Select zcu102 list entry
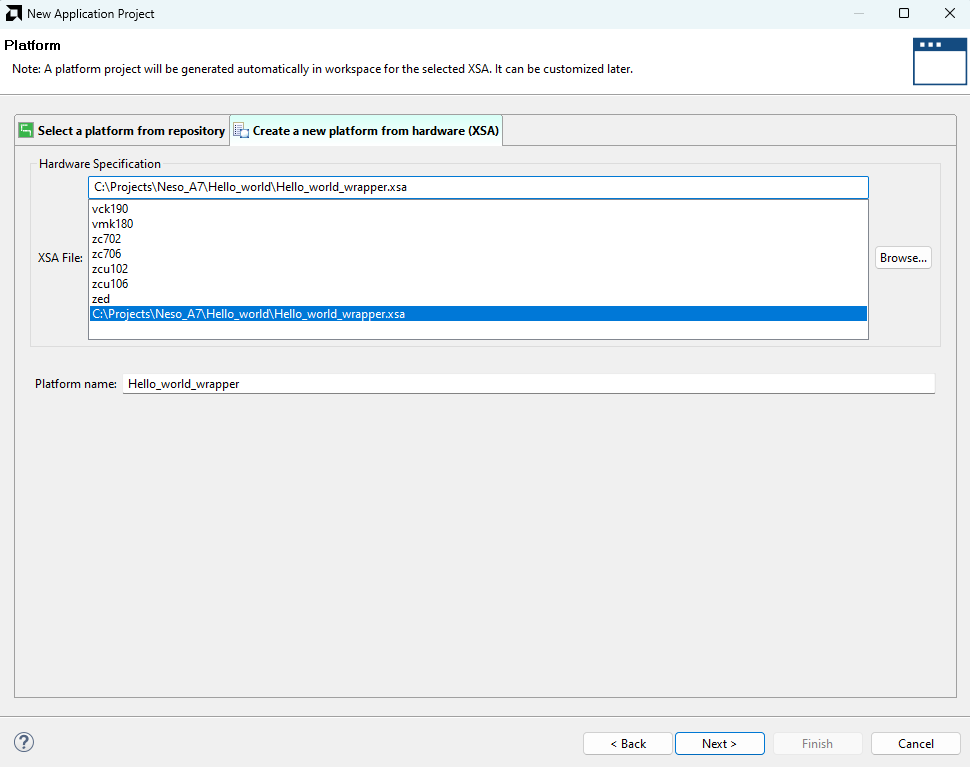 pyautogui.click(x=110, y=269)
